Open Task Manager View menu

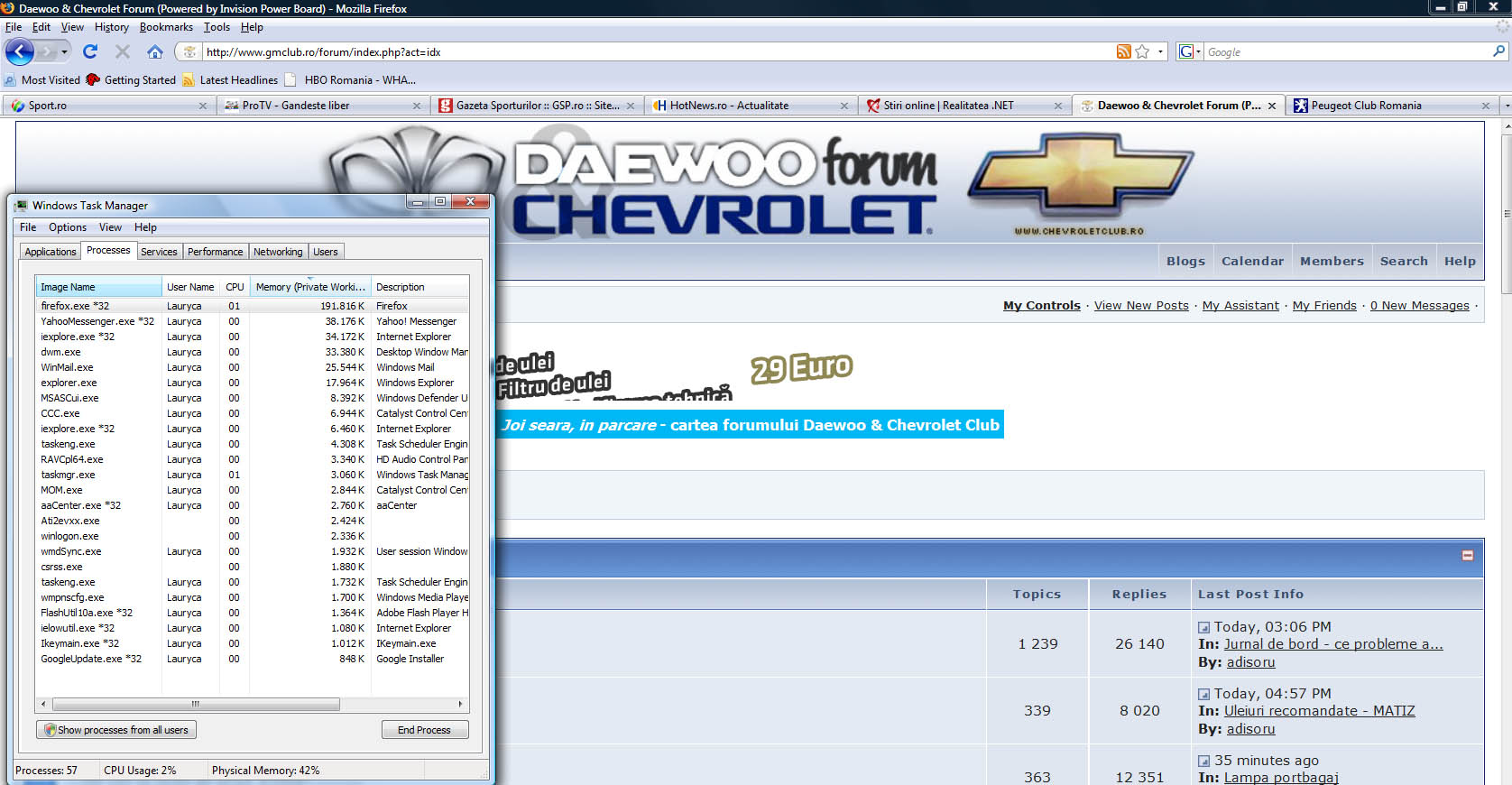pyautogui.click(x=110, y=227)
